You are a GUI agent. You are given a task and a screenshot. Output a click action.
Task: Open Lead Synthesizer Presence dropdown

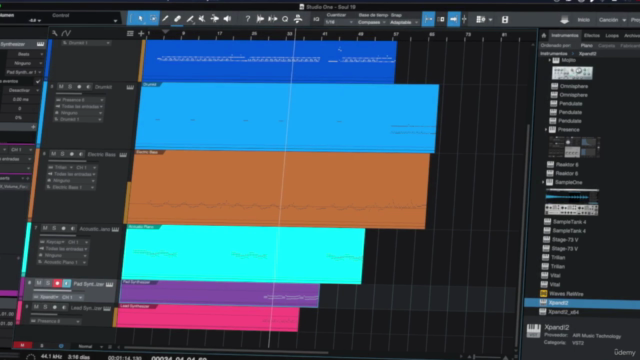tap(56, 321)
